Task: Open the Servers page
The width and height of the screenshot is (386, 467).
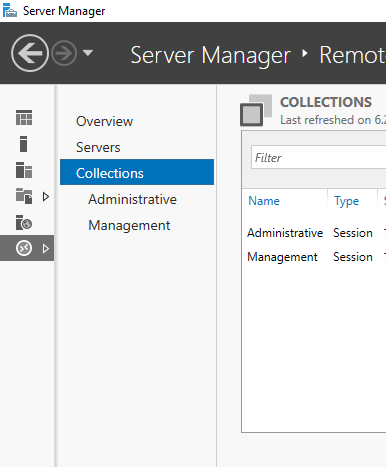Action: [98, 147]
